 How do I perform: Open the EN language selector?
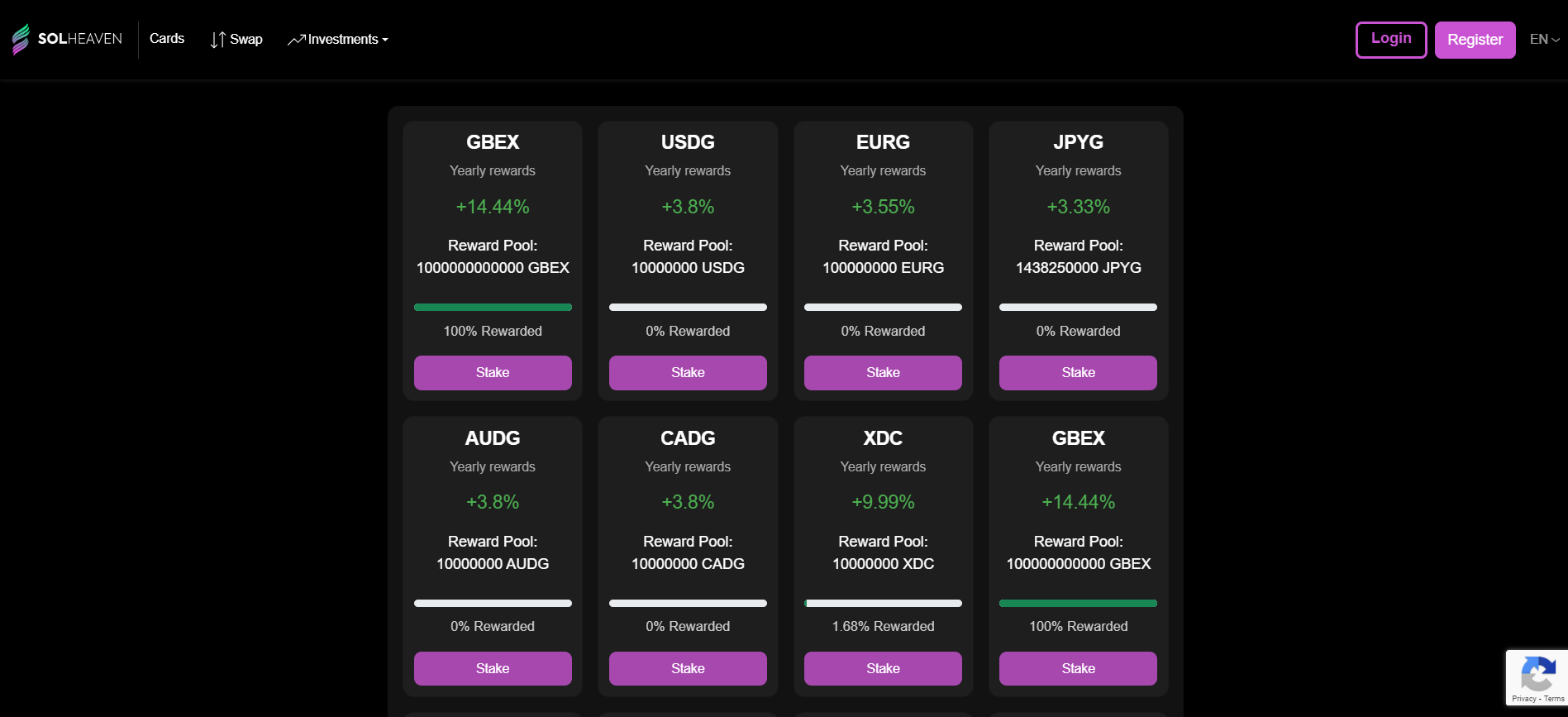pyautogui.click(x=1544, y=39)
